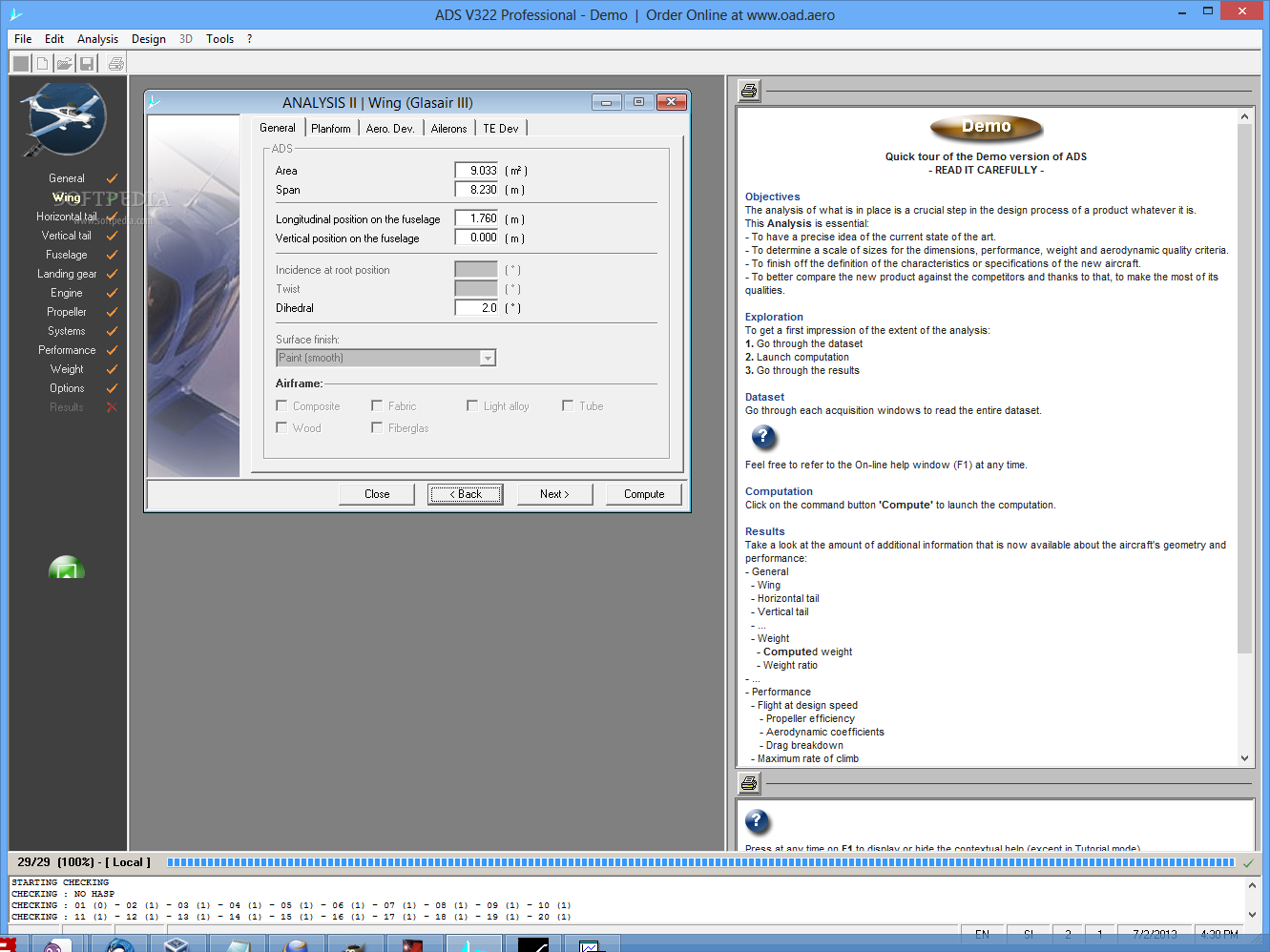The width and height of the screenshot is (1270, 952).
Task: Click the check mark next to Vertical tail
Action: pos(112,236)
